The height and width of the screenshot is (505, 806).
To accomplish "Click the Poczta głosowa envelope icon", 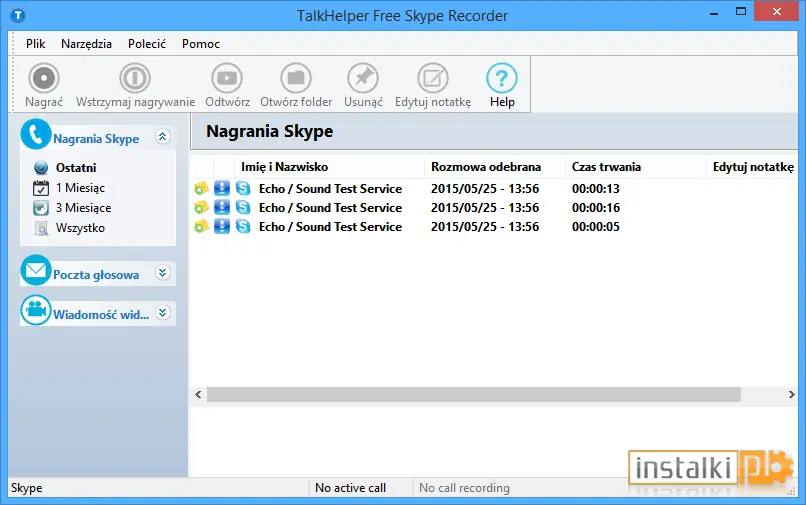I will [35, 270].
